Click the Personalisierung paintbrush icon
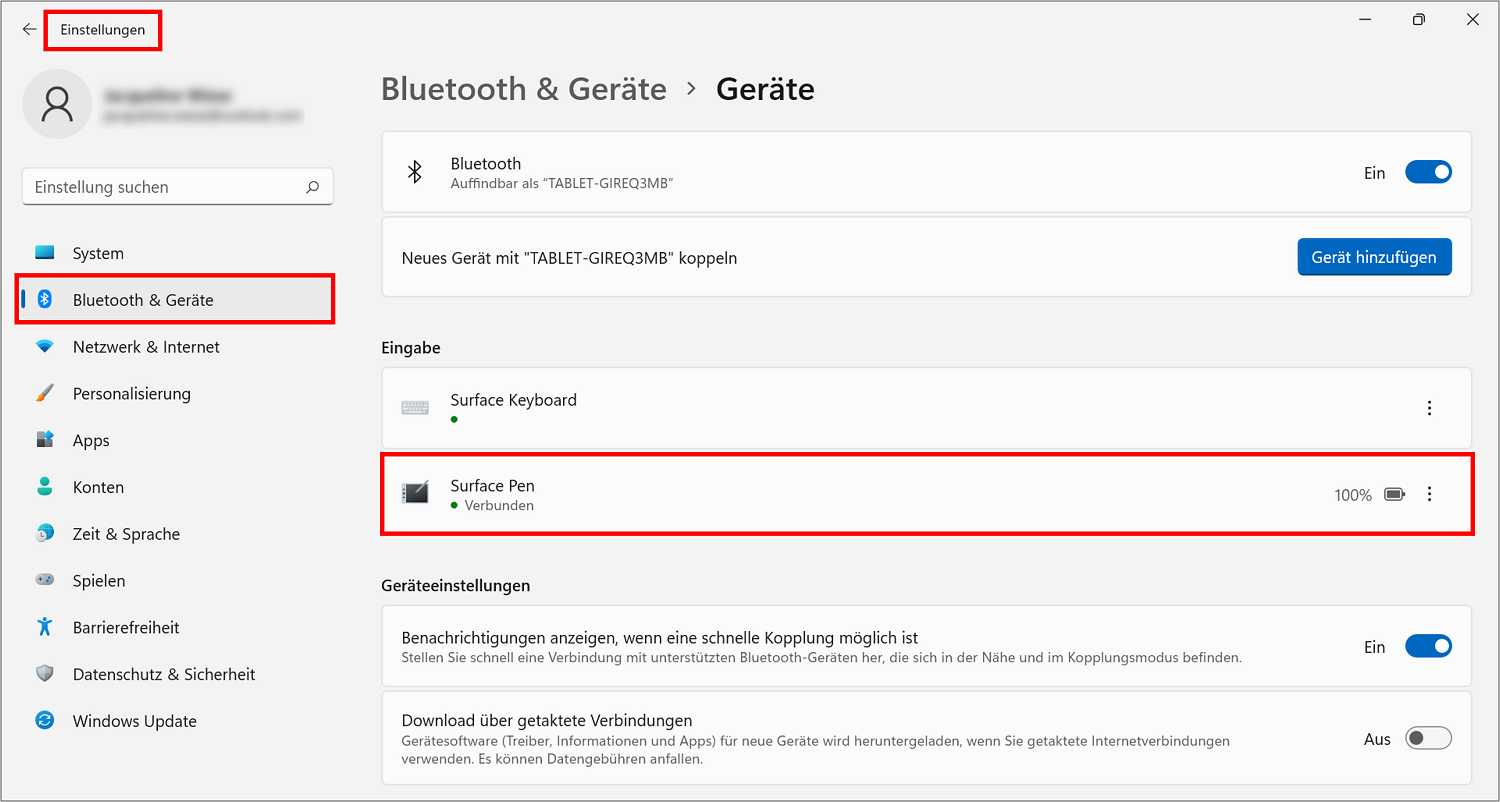Image resolution: width=1500 pixels, height=802 pixels. tap(45, 393)
